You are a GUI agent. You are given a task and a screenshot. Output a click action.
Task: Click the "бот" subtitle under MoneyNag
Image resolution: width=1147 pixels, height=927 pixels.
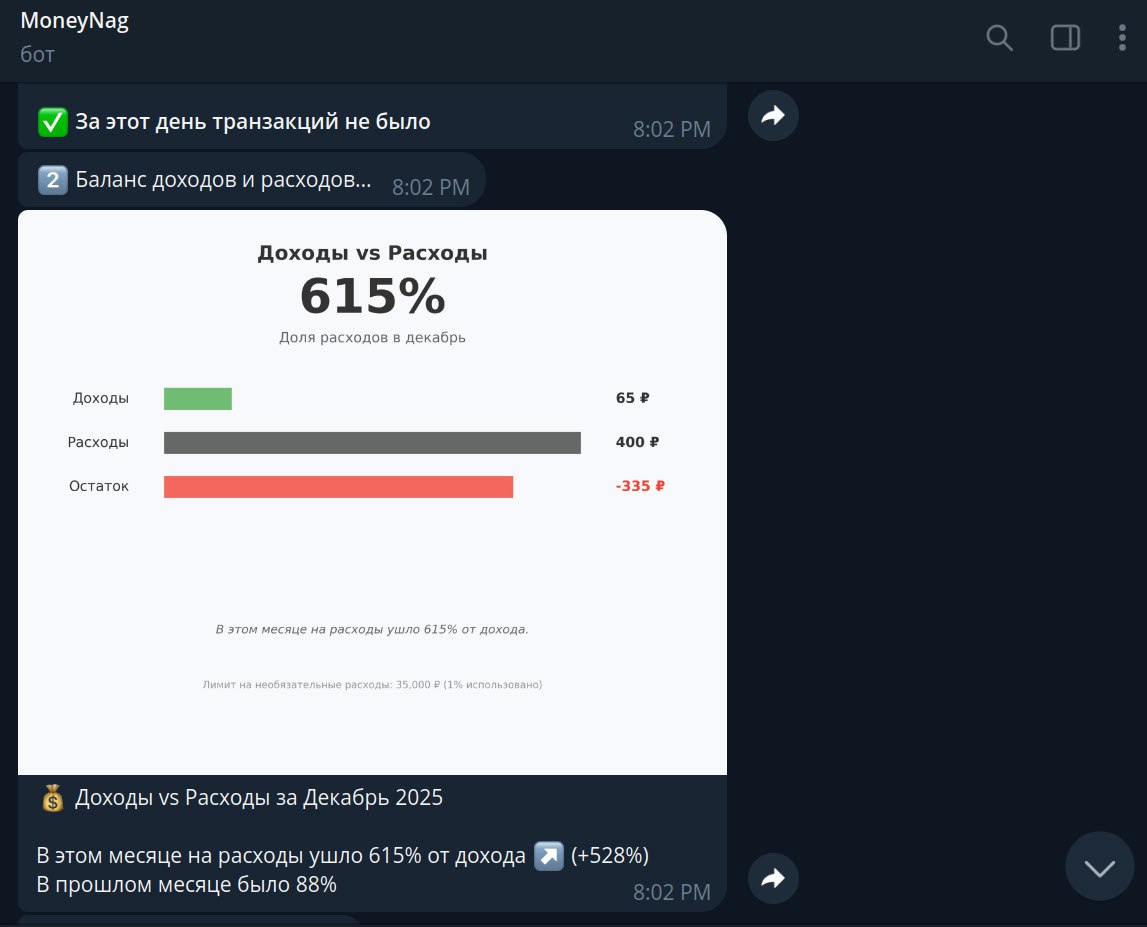click(37, 54)
